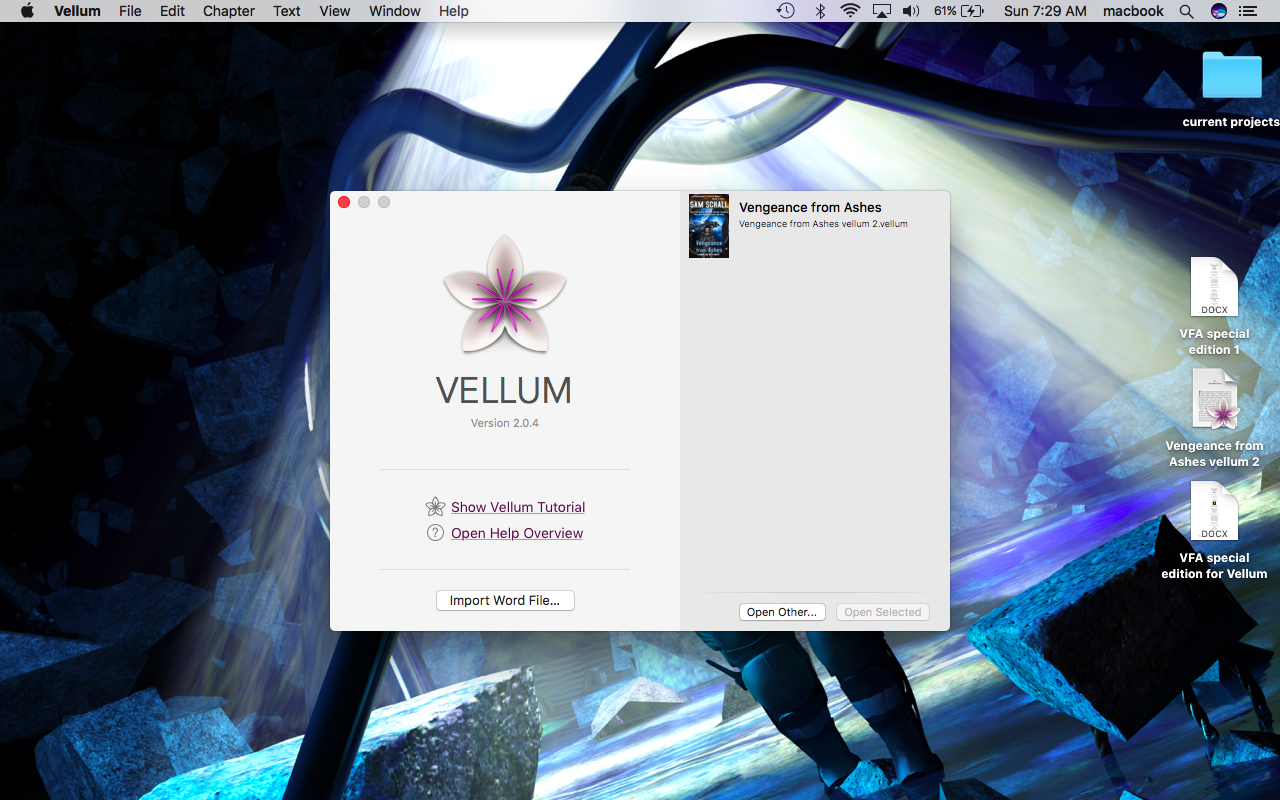Viewport: 1280px width, 800px height.
Task: Open the Spotlight search icon
Action: (x=1186, y=11)
